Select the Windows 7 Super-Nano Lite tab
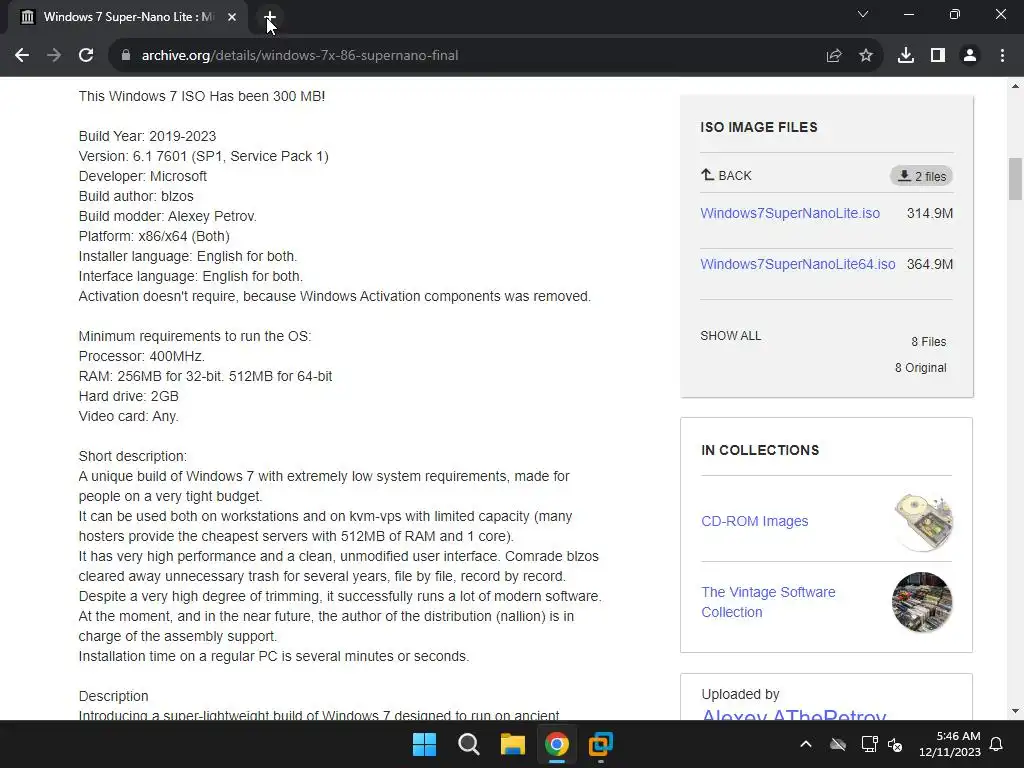 (128, 17)
